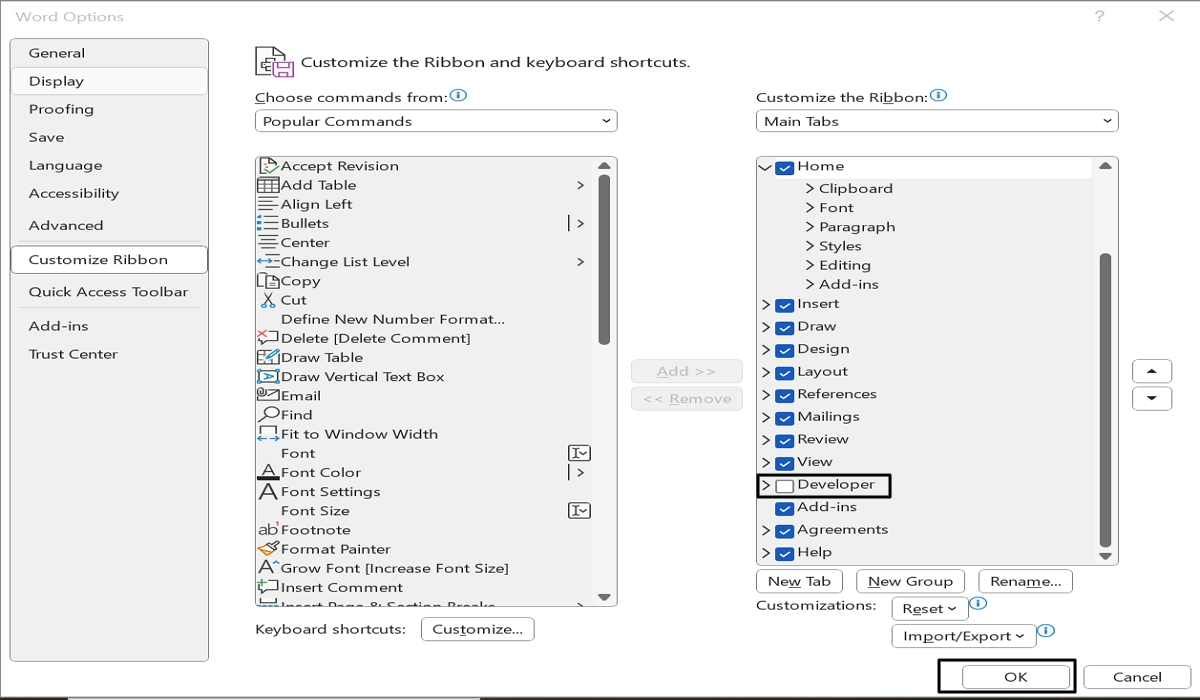
Task: Open the Popular Commands dropdown
Action: (436, 121)
